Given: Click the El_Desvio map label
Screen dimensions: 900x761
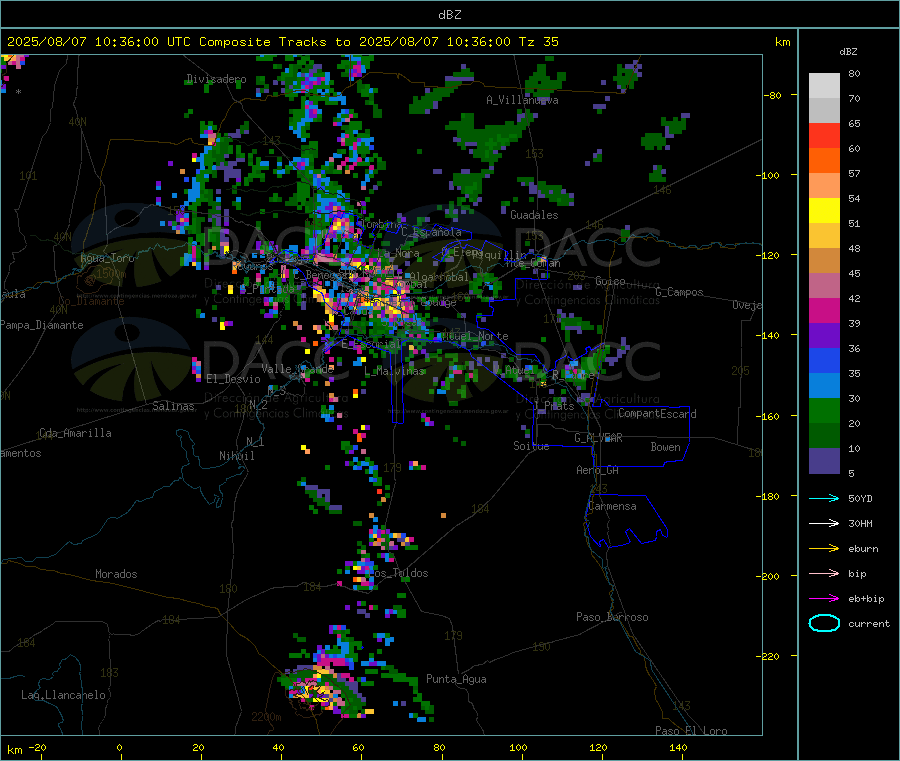Looking at the screenshot, I should coord(233,379).
